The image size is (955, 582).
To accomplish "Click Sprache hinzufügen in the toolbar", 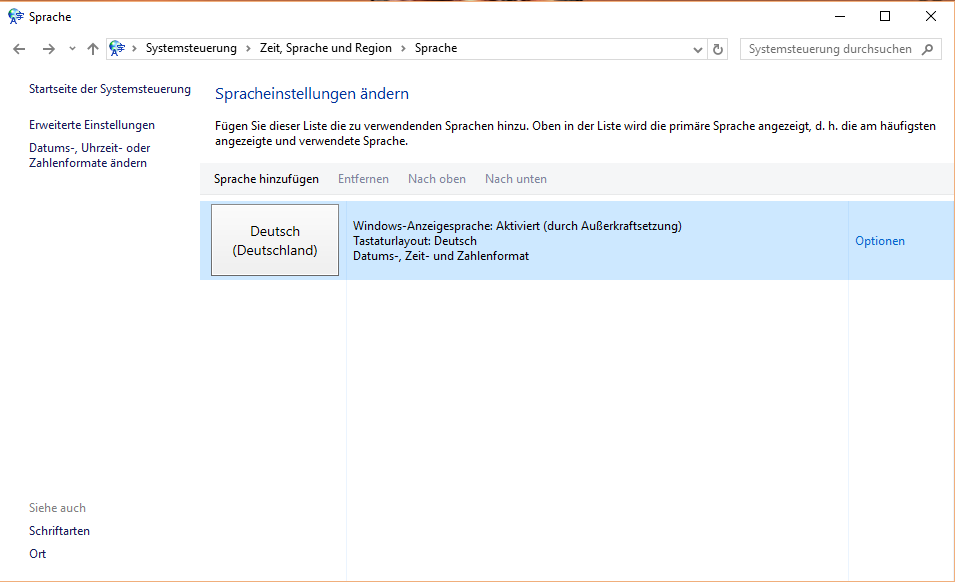I will [x=266, y=179].
